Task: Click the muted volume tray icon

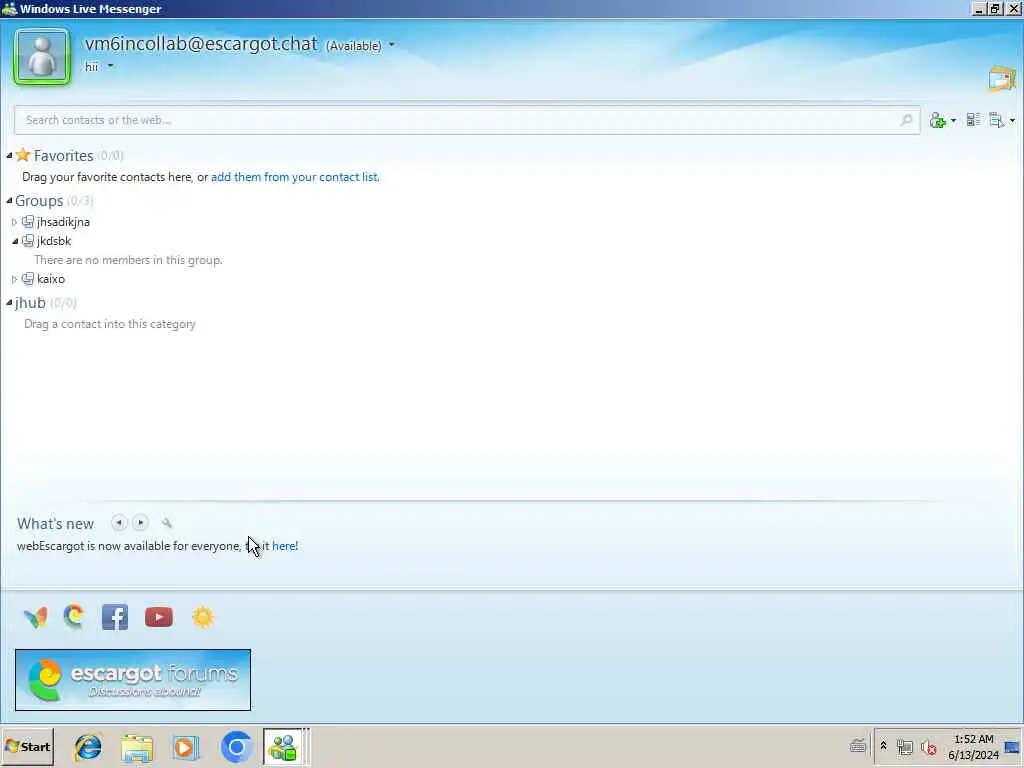Action: 928,747
